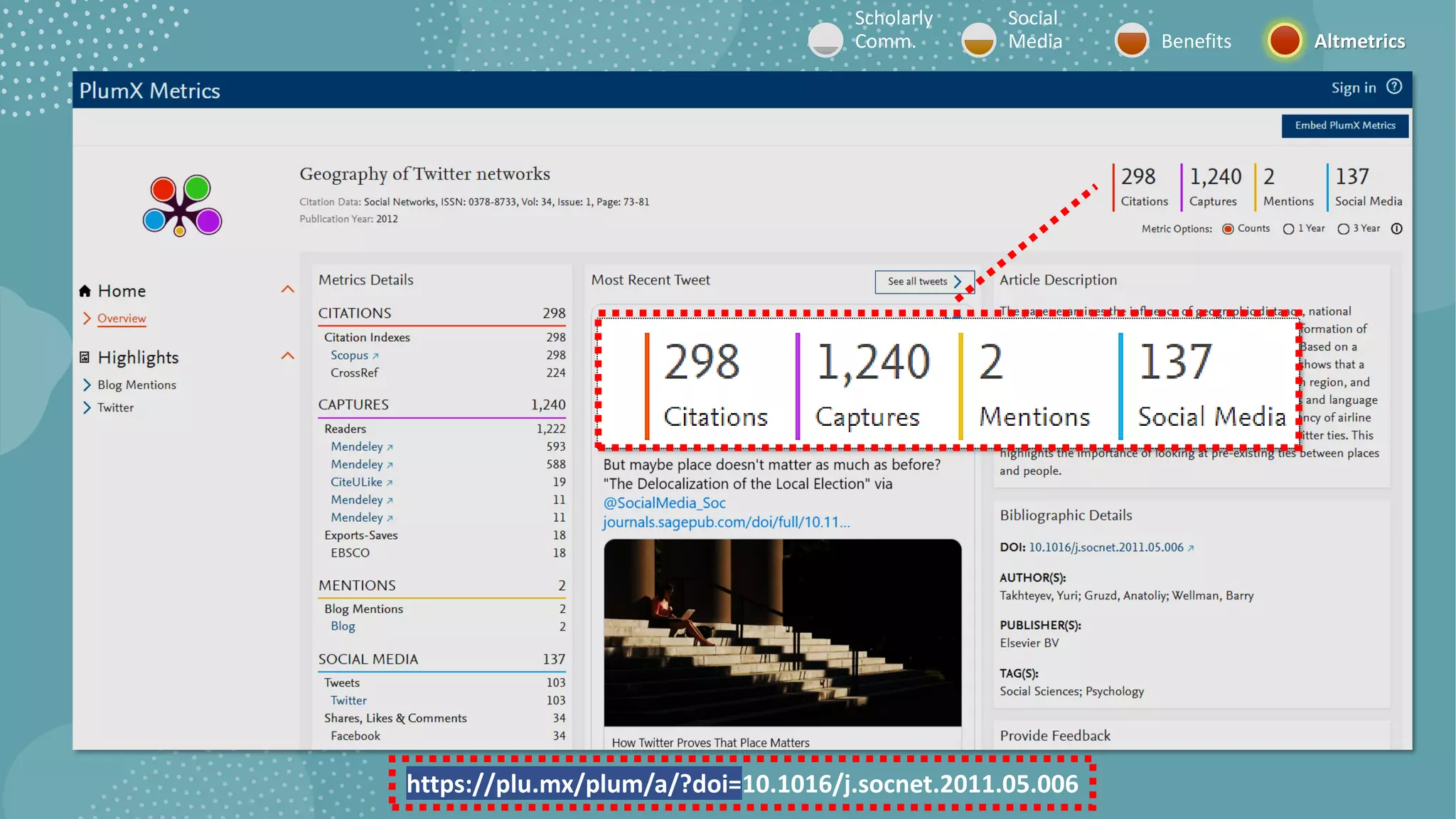The height and width of the screenshot is (819, 1456).
Task: Expand Blog Mentions chevron in sidebar
Action: click(87, 385)
